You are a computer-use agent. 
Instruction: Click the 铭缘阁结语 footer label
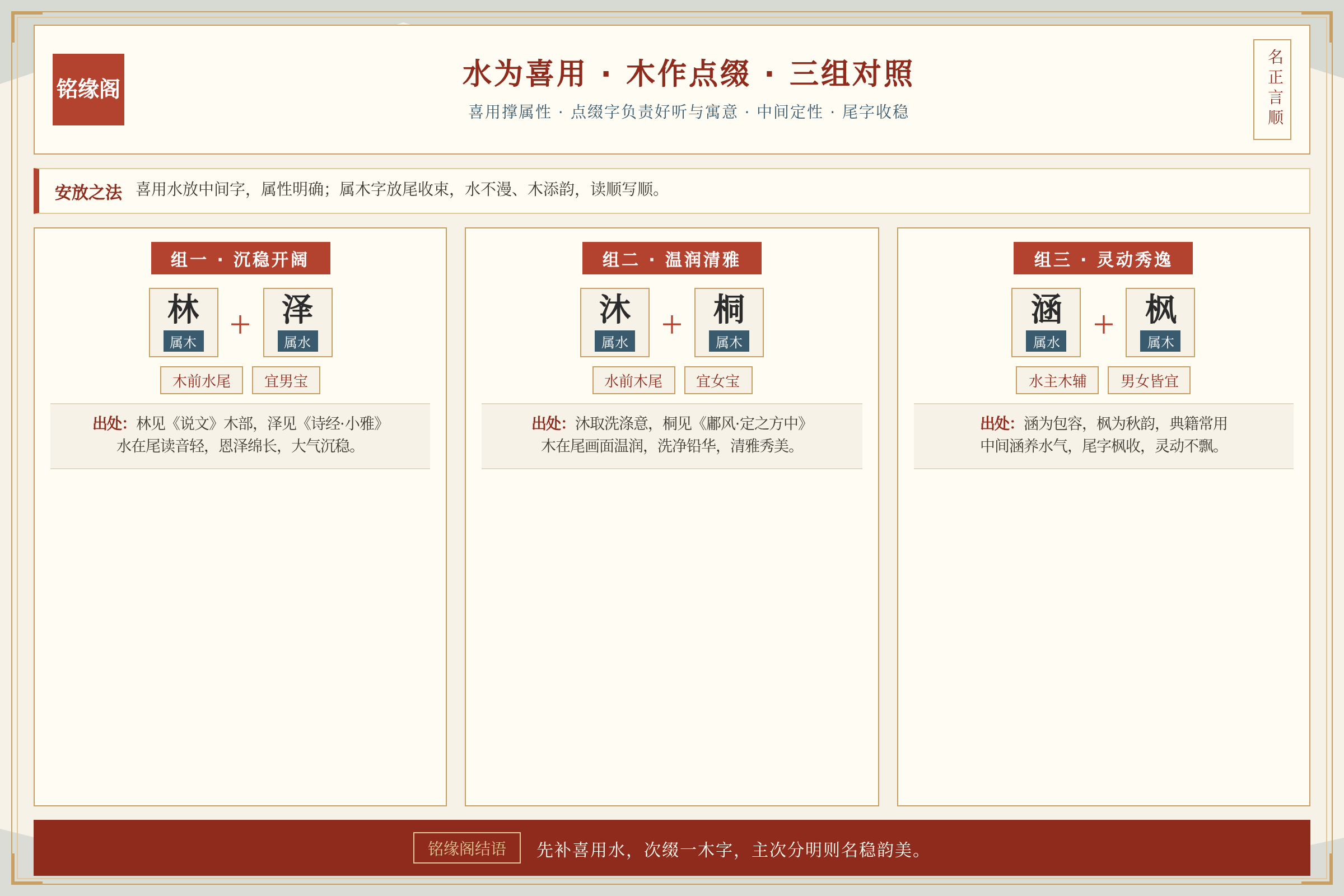pos(467,848)
